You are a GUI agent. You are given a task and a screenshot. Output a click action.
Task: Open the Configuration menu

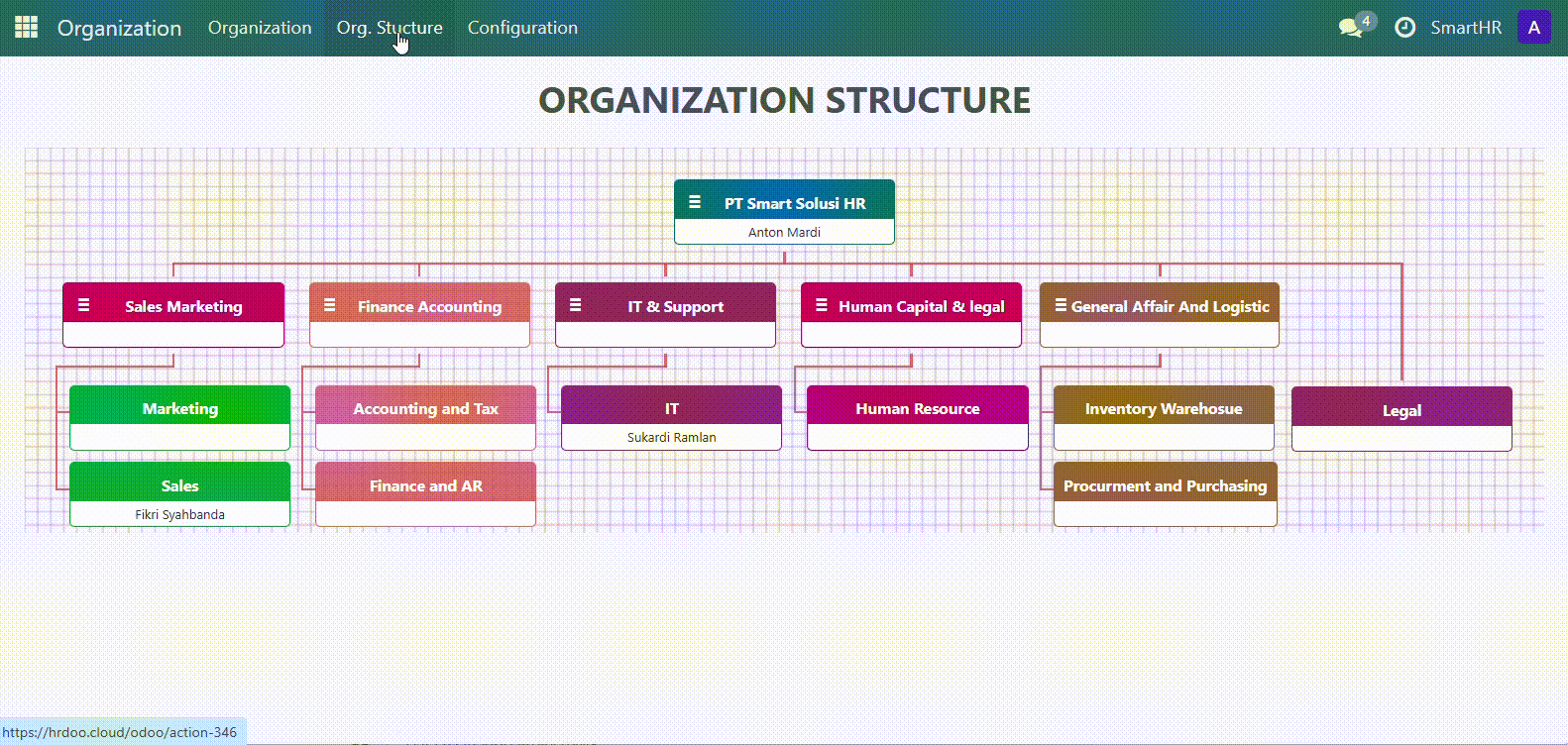[522, 28]
